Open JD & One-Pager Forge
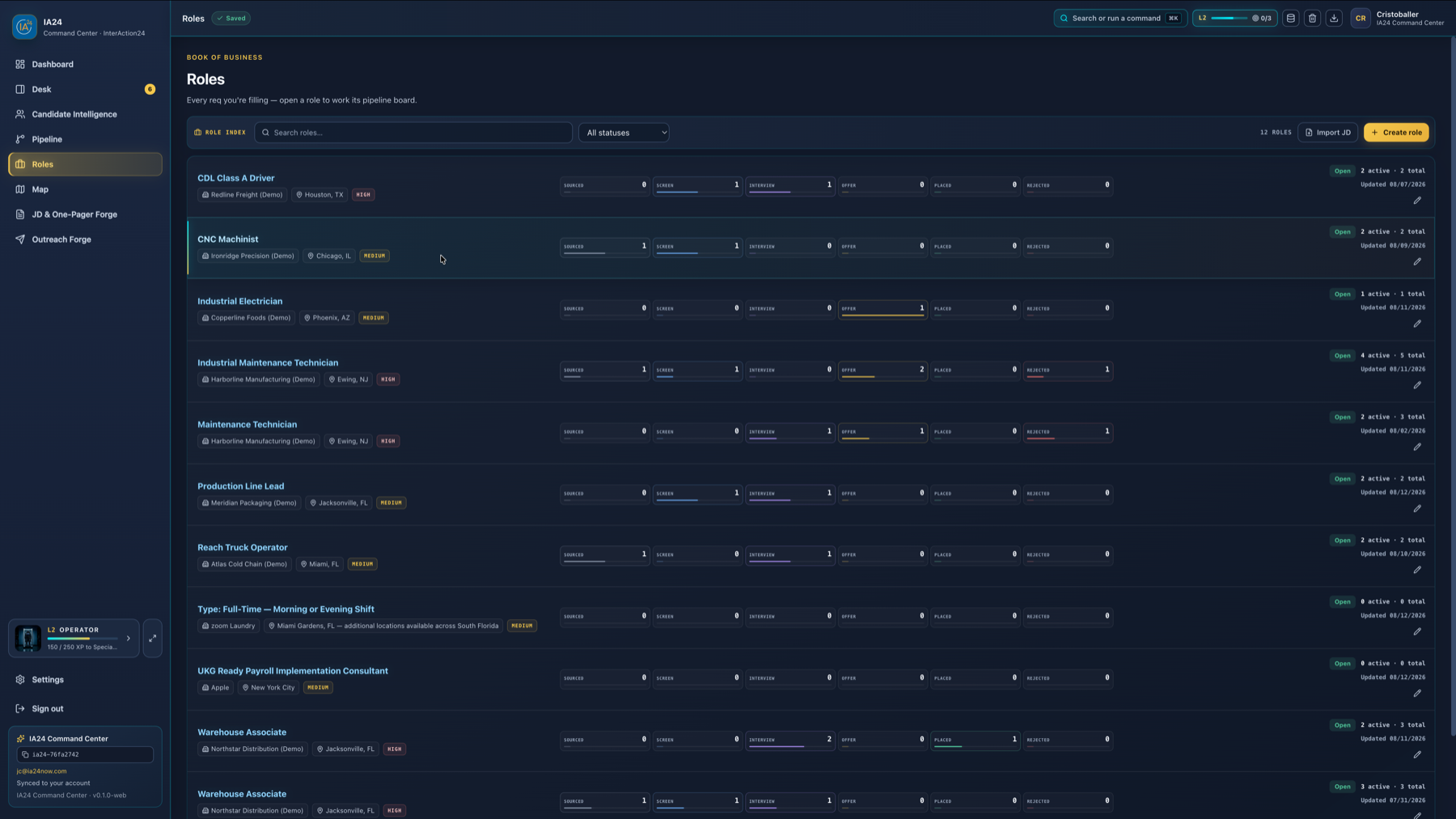The height and width of the screenshot is (819, 1456). 85,214
